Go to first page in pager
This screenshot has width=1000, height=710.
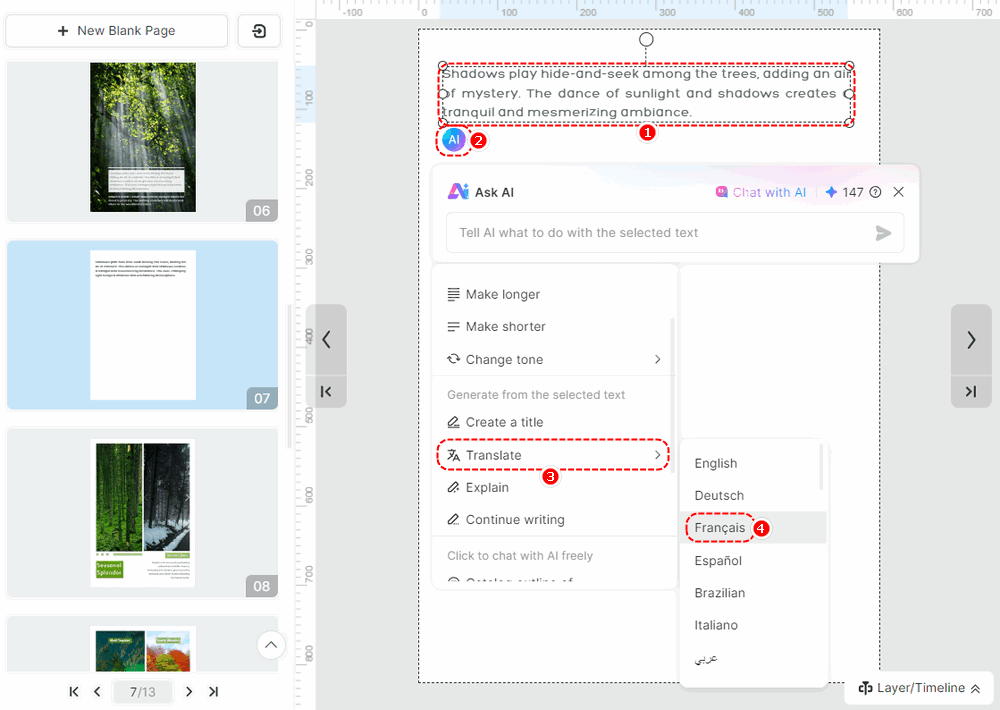tap(74, 692)
